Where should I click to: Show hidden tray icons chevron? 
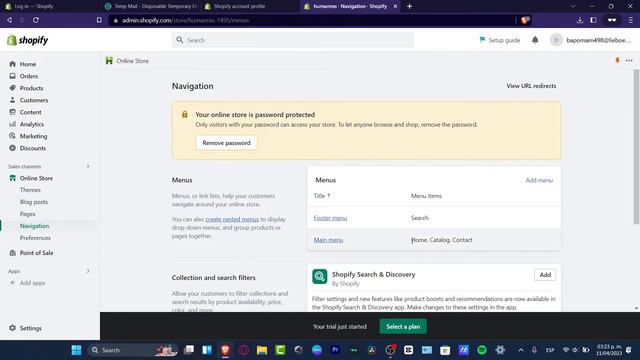point(521,350)
